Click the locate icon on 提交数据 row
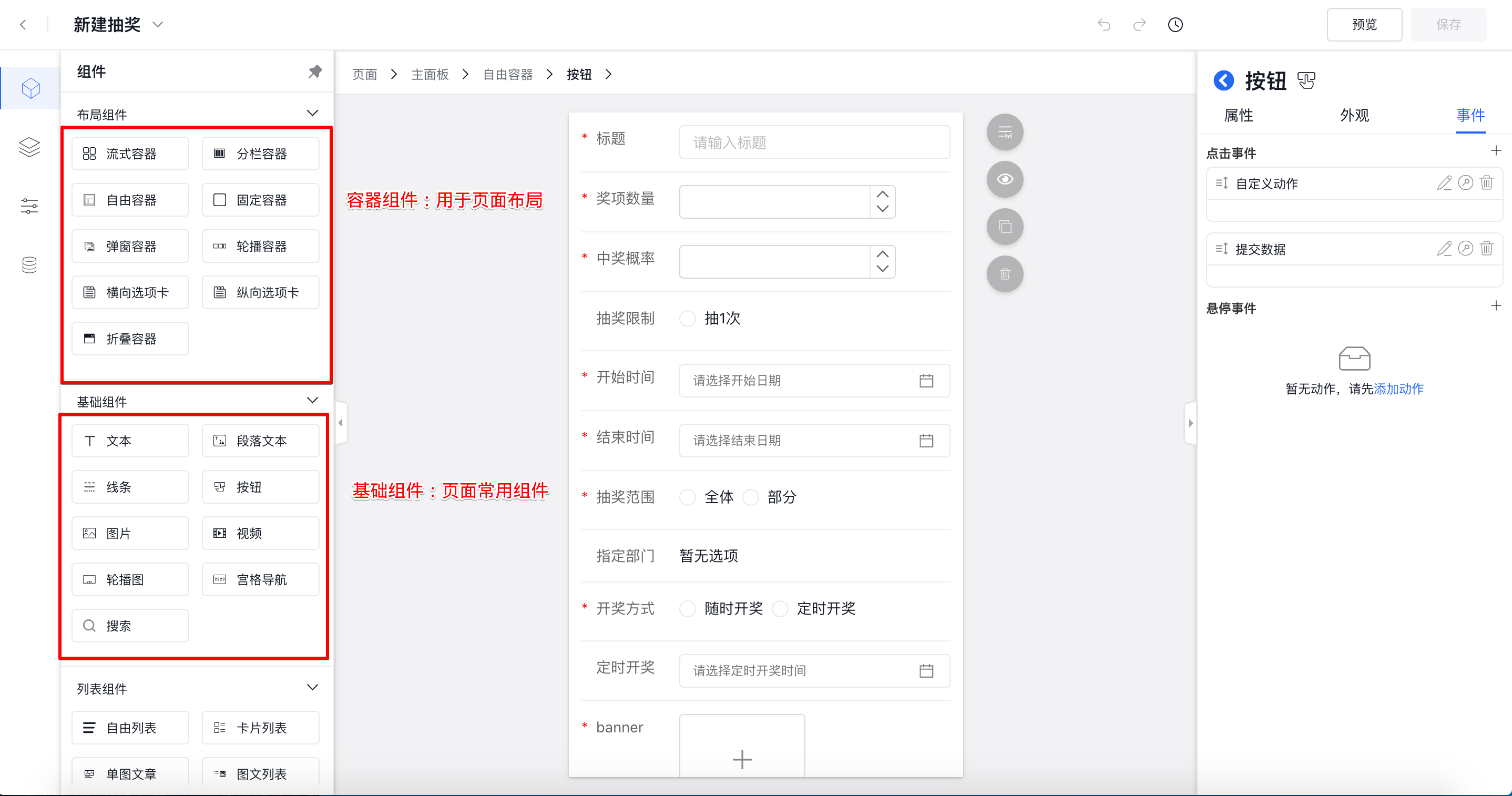Viewport: 1512px width, 796px height. pos(1466,248)
